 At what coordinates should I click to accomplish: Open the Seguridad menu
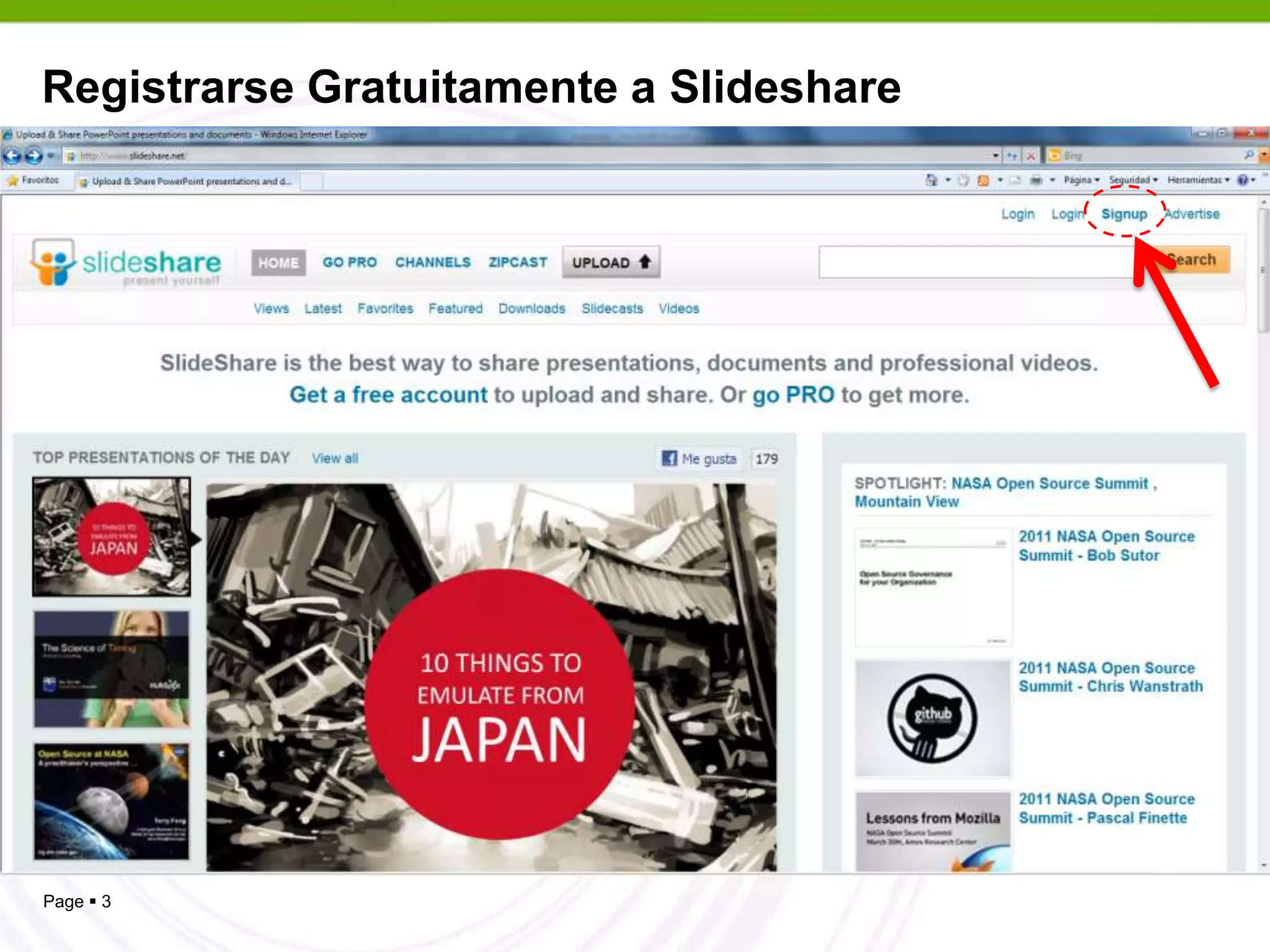(x=1133, y=180)
